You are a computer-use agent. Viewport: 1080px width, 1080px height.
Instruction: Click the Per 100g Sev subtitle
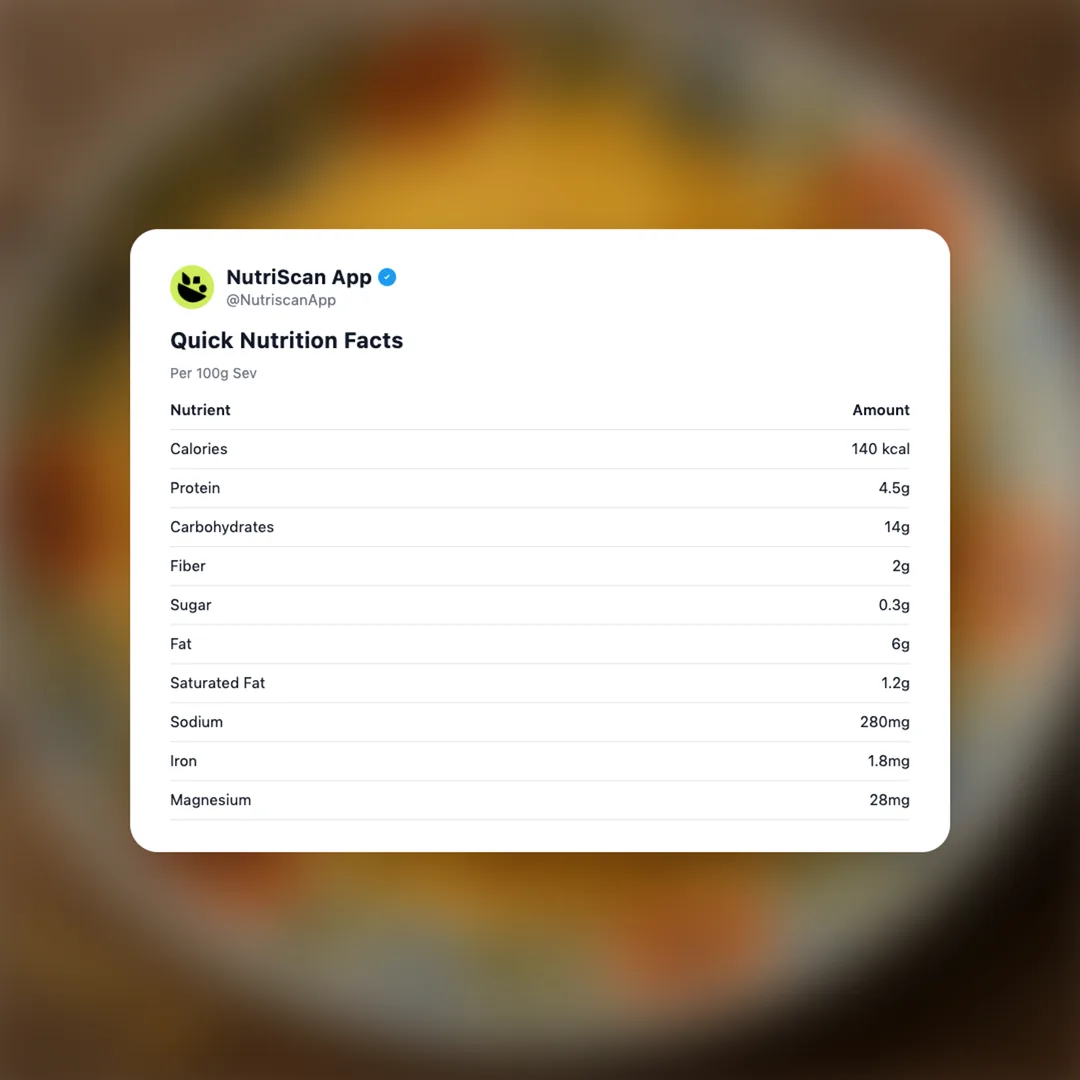(x=213, y=373)
